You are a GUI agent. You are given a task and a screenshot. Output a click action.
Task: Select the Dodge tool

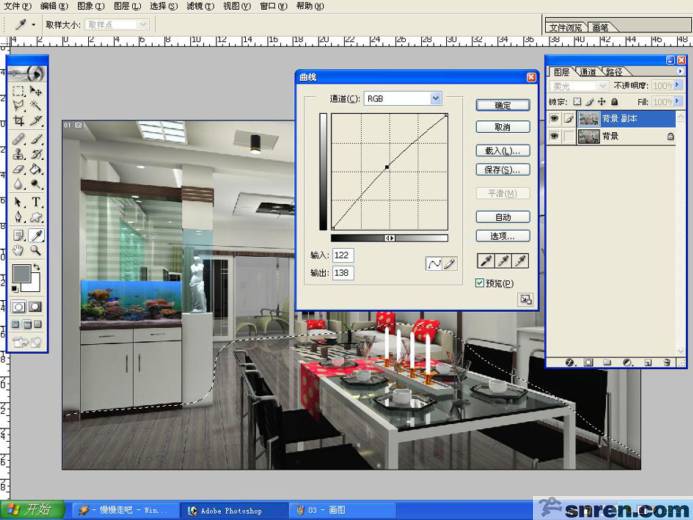click(36, 184)
